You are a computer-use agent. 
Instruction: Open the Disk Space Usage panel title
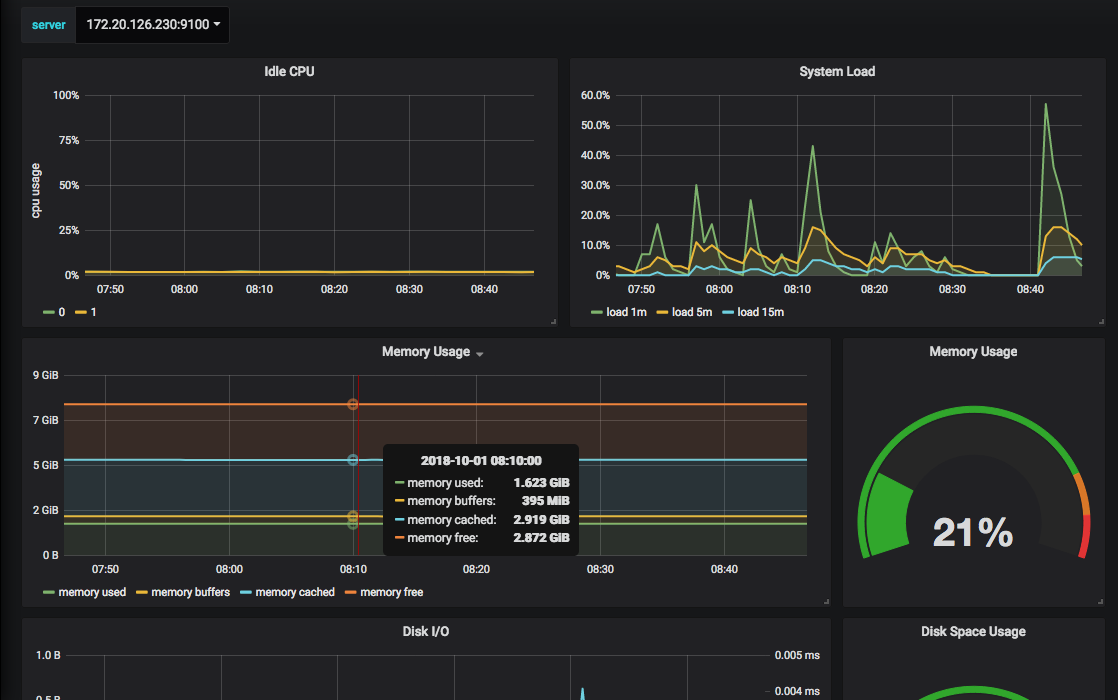click(973, 632)
